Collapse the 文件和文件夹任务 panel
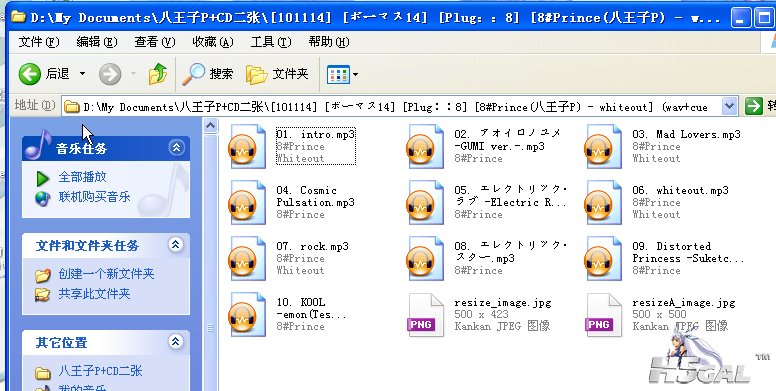 click(176, 244)
